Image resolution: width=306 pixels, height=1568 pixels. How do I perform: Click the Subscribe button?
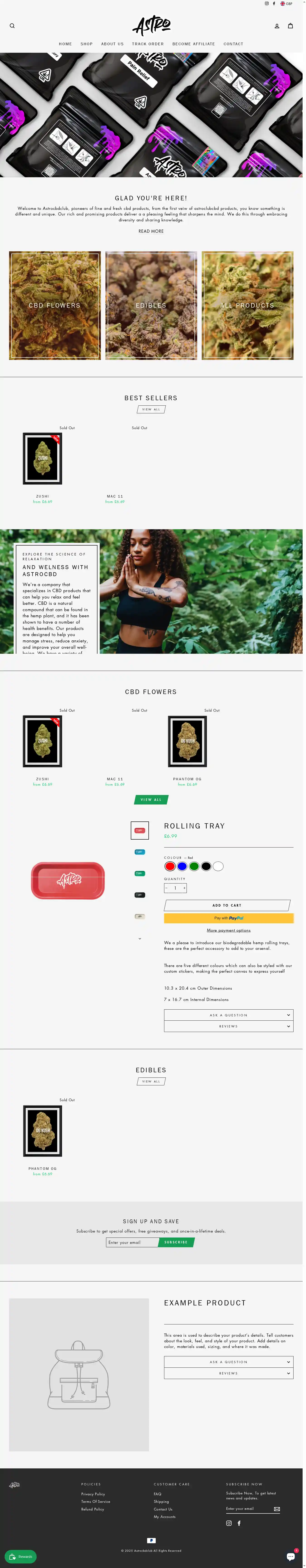click(176, 1242)
